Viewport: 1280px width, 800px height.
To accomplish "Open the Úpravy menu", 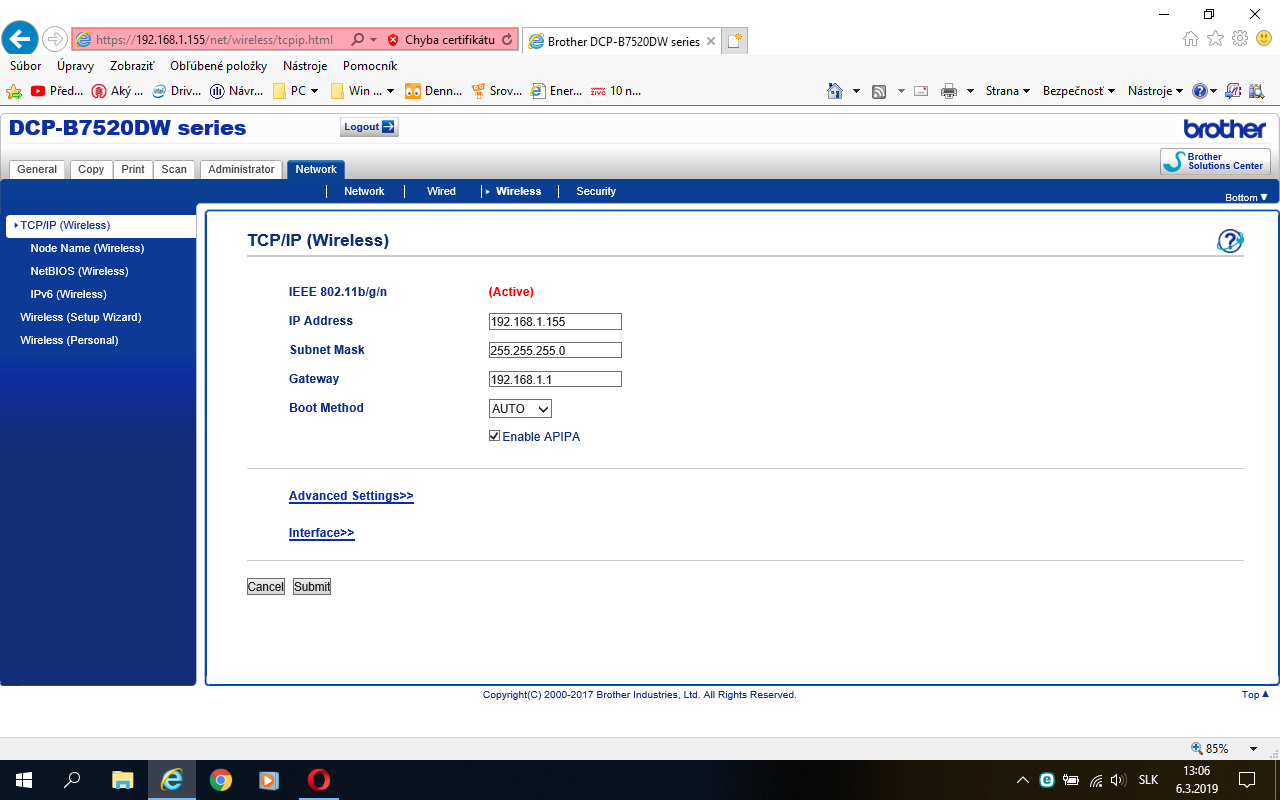I will [x=76, y=66].
